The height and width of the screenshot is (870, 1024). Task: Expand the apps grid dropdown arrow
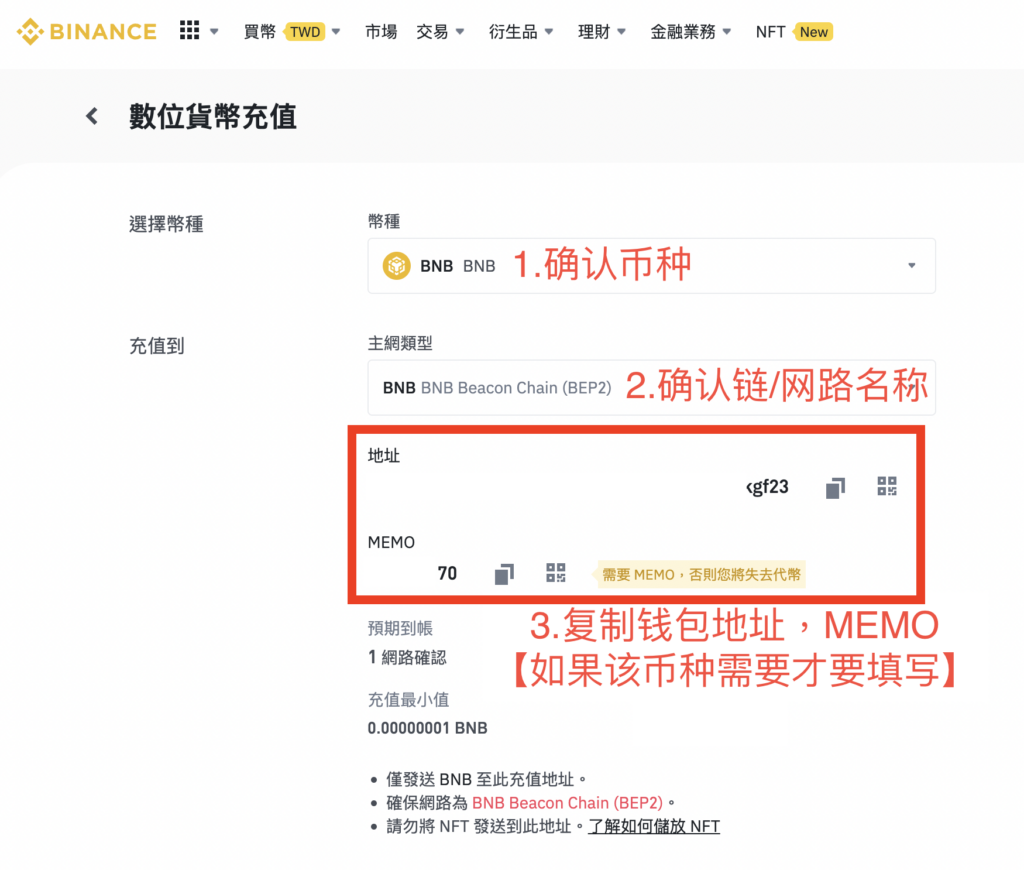point(214,31)
